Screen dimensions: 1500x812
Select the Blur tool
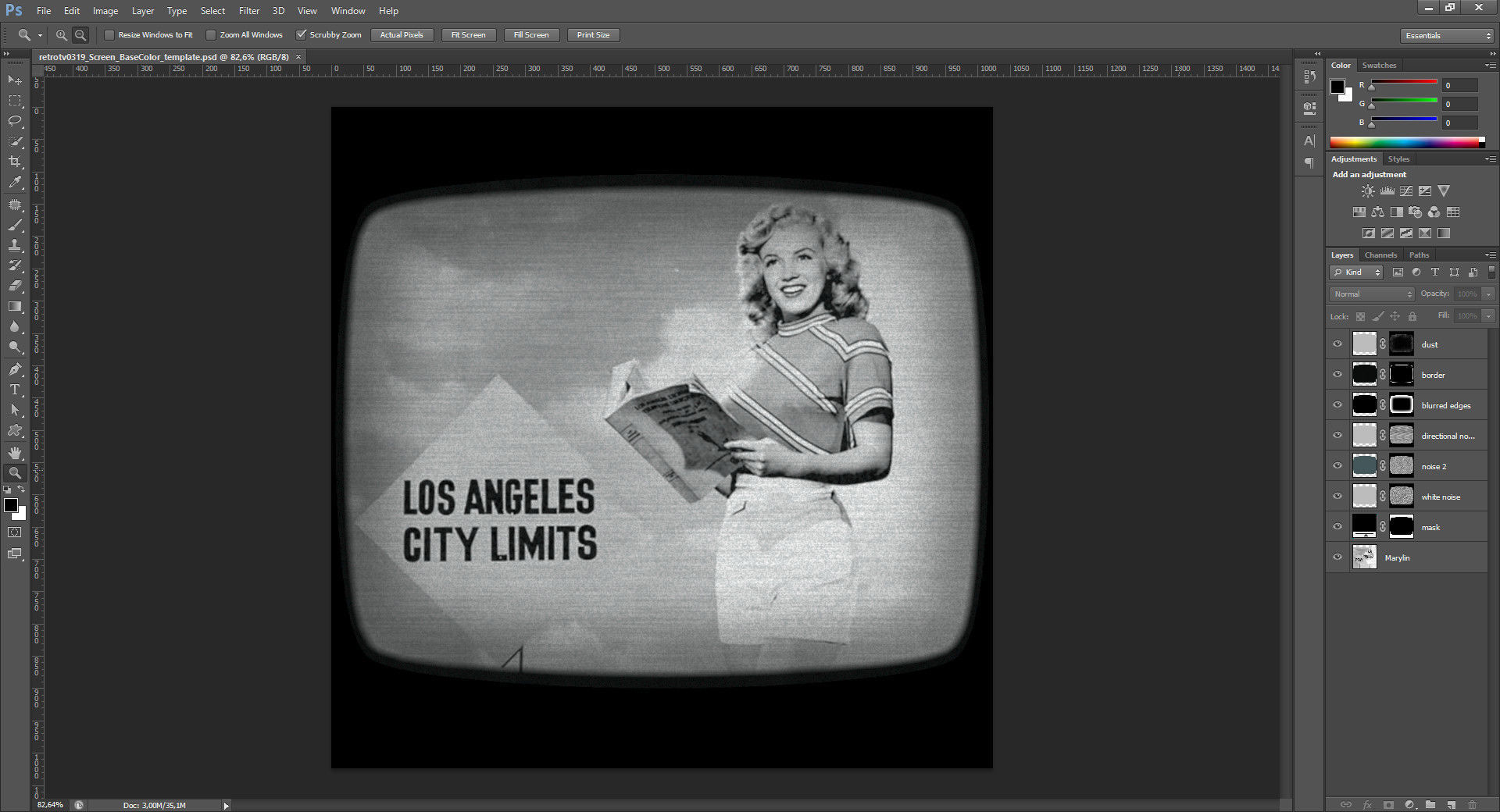click(15, 326)
